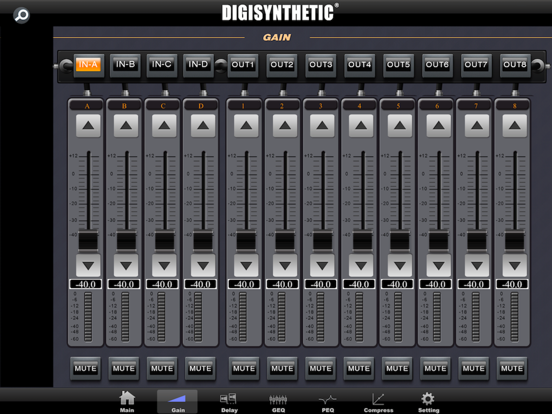Mute output channel 1
The height and width of the screenshot is (414, 552).
(244, 369)
